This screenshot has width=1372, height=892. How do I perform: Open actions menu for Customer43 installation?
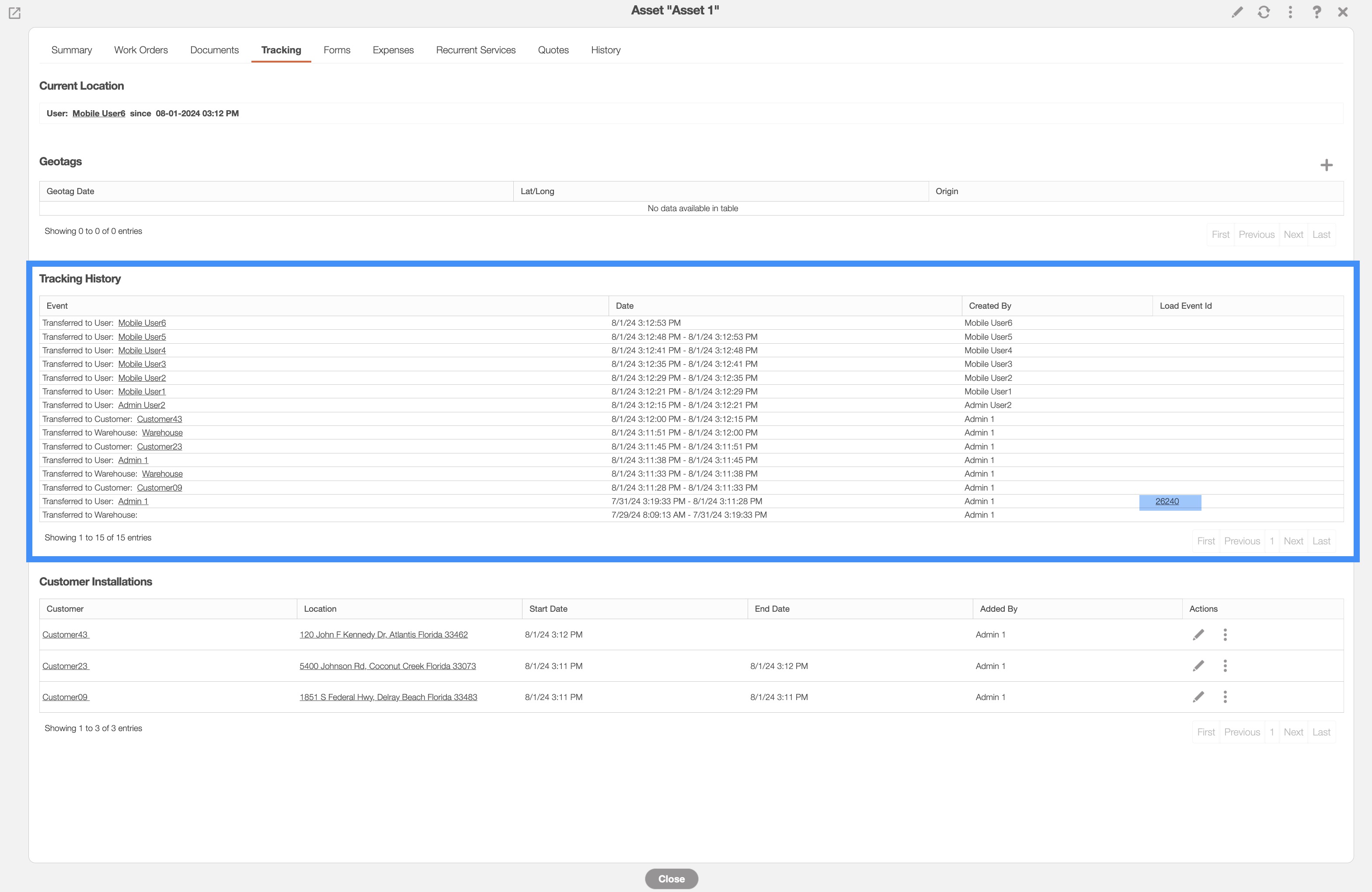[1225, 635]
